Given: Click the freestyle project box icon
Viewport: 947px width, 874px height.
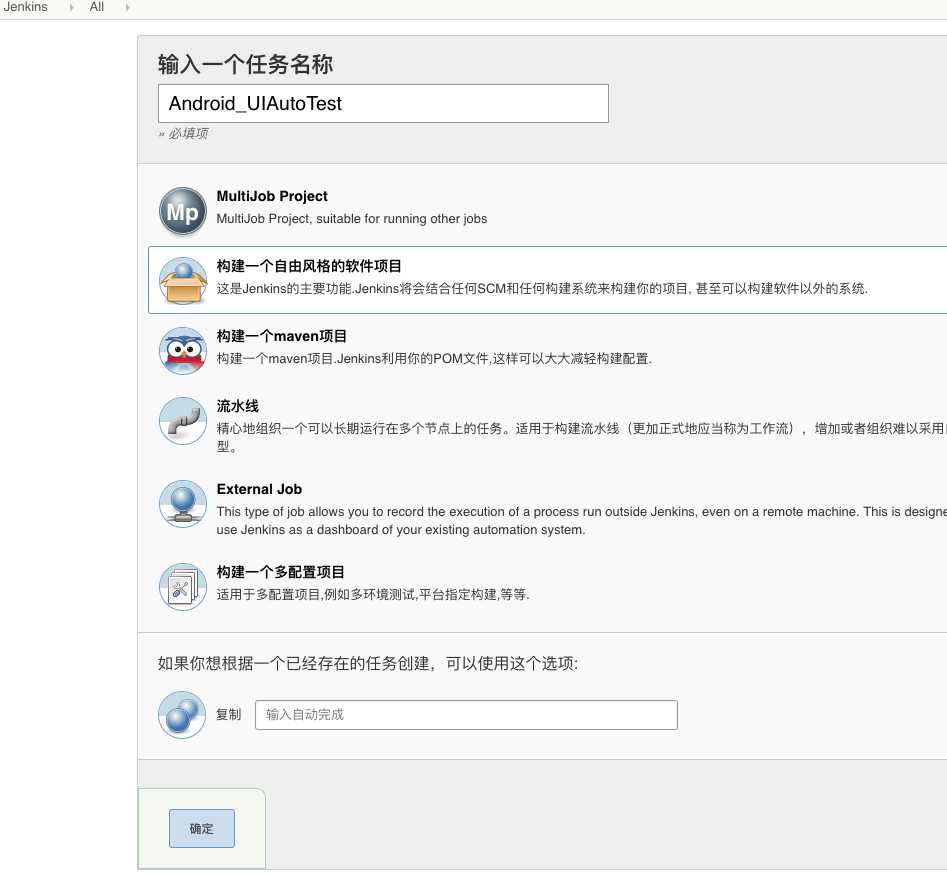Looking at the screenshot, I should point(183,280).
